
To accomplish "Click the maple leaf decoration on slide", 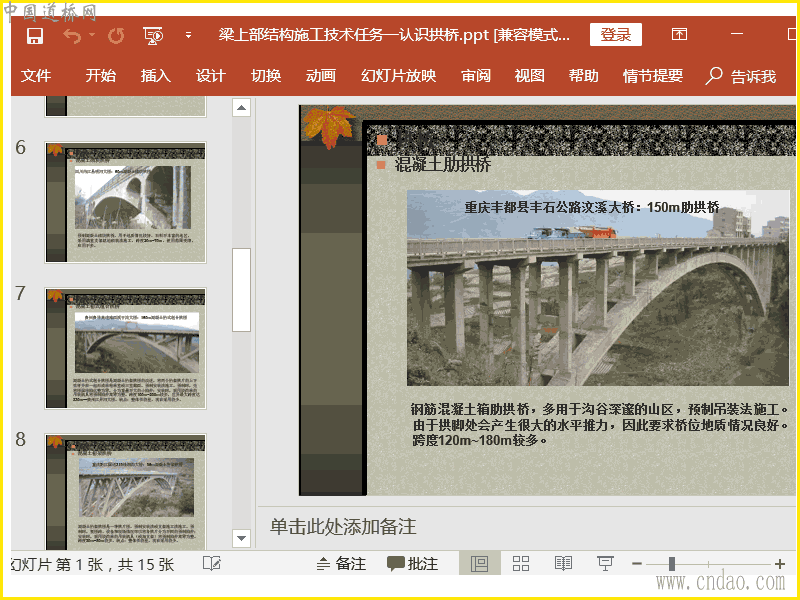I will 329,127.
